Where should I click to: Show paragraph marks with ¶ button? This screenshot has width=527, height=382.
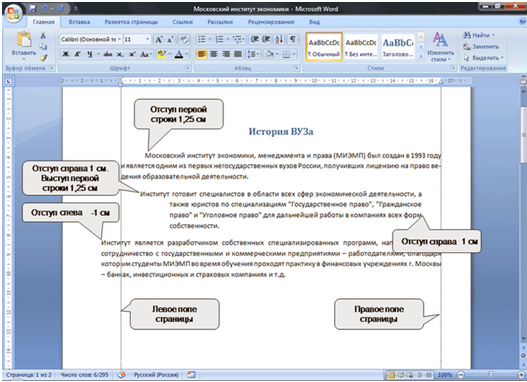pyautogui.click(x=293, y=40)
